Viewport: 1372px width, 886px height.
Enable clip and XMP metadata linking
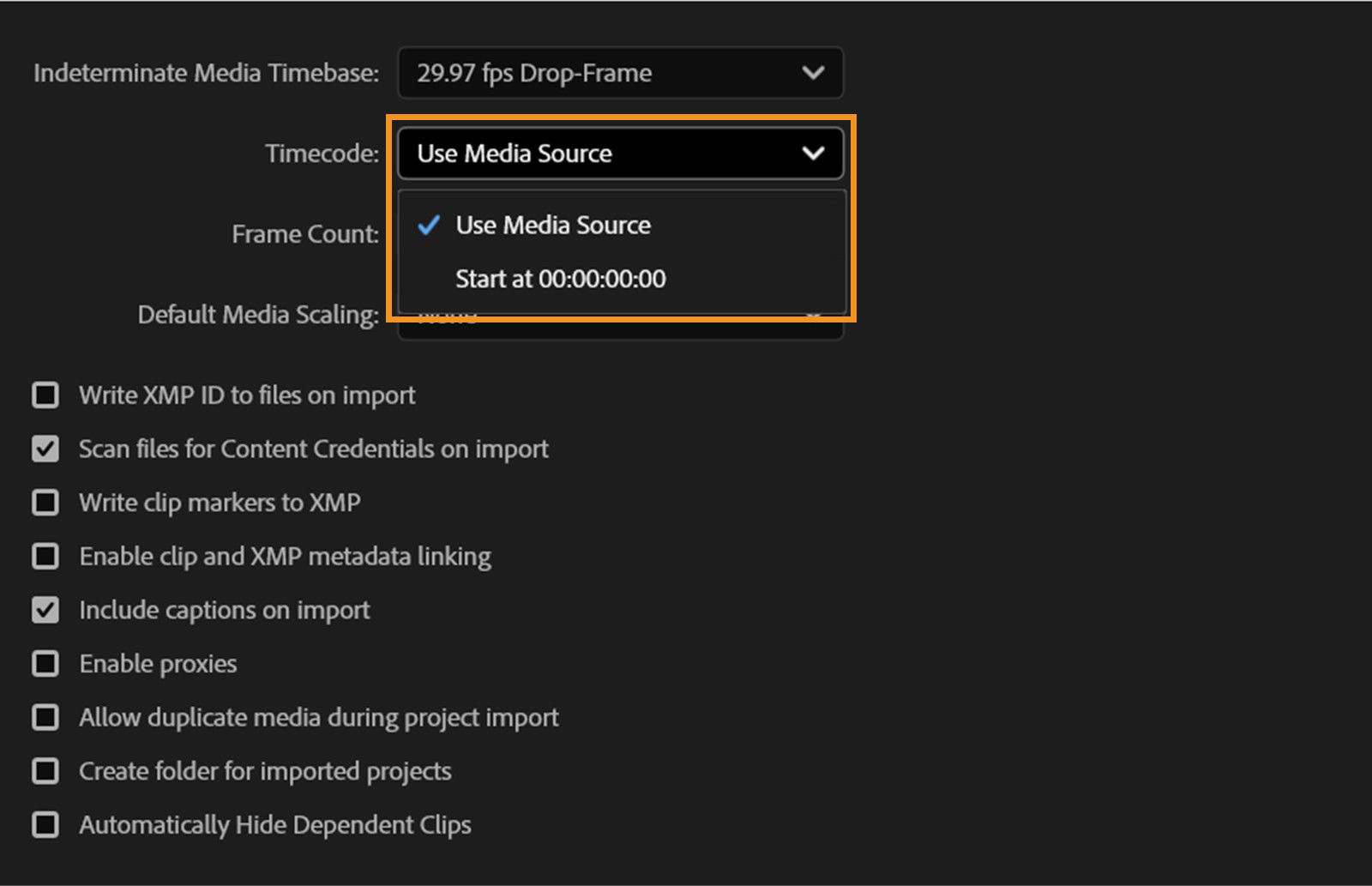pyautogui.click(x=45, y=556)
